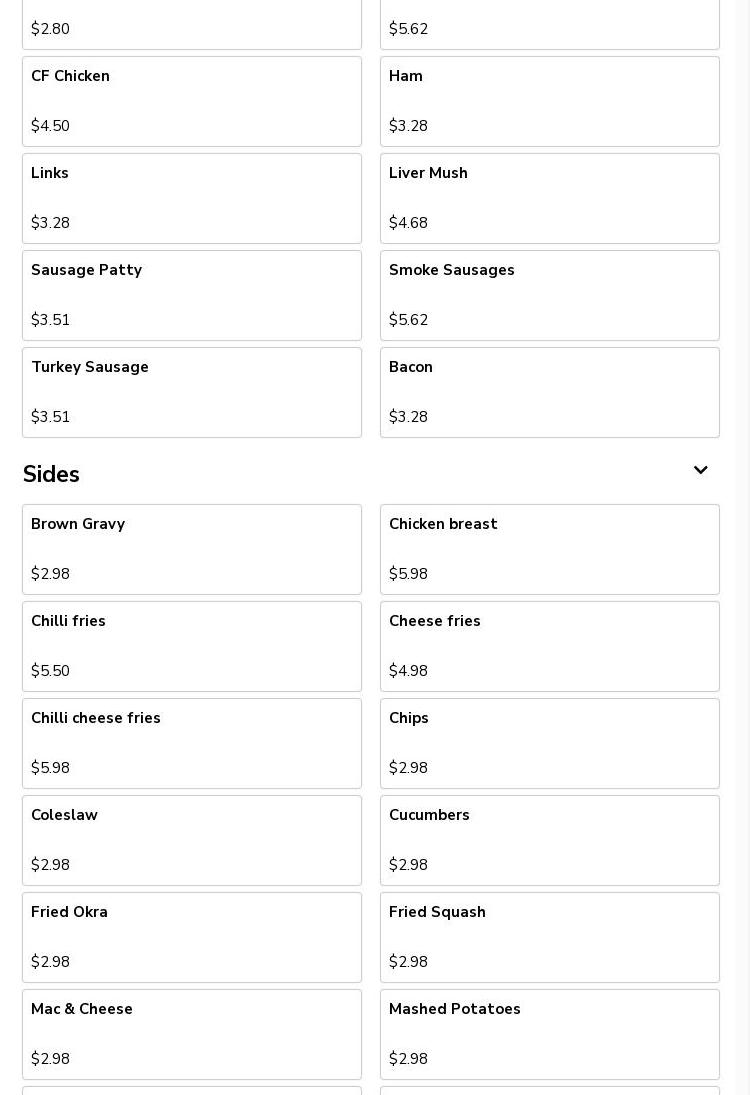The width and height of the screenshot is (750, 1095).
Task: Choose the Chilli cheese fries item
Action: 192,743
